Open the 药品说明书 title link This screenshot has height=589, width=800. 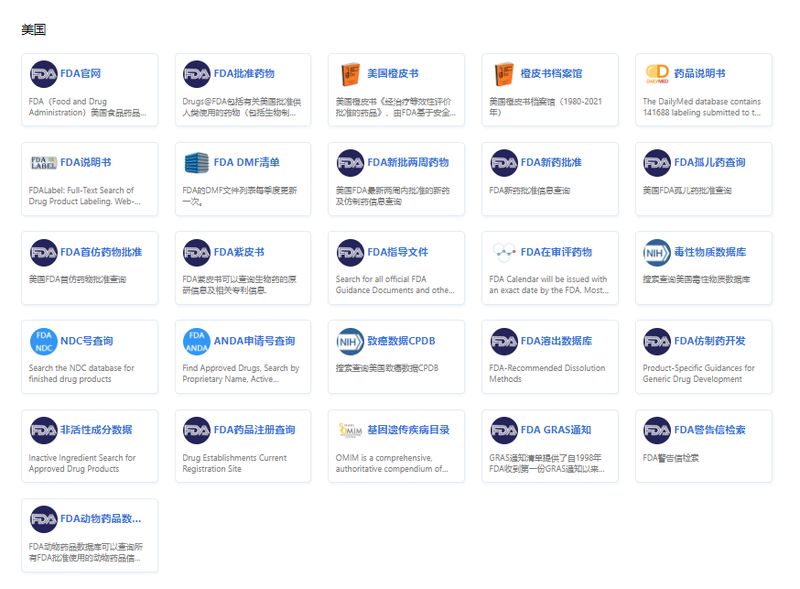point(699,73)
